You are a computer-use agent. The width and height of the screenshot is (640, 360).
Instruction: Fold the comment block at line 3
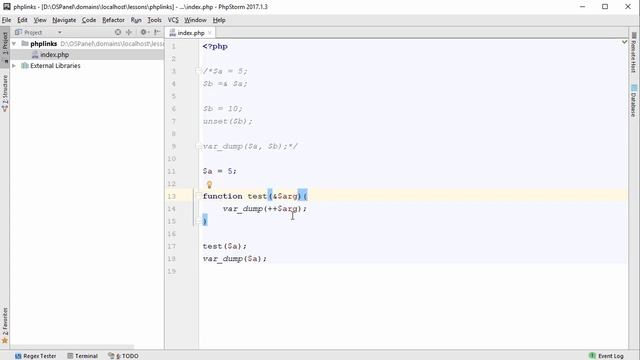click(198, 71)
